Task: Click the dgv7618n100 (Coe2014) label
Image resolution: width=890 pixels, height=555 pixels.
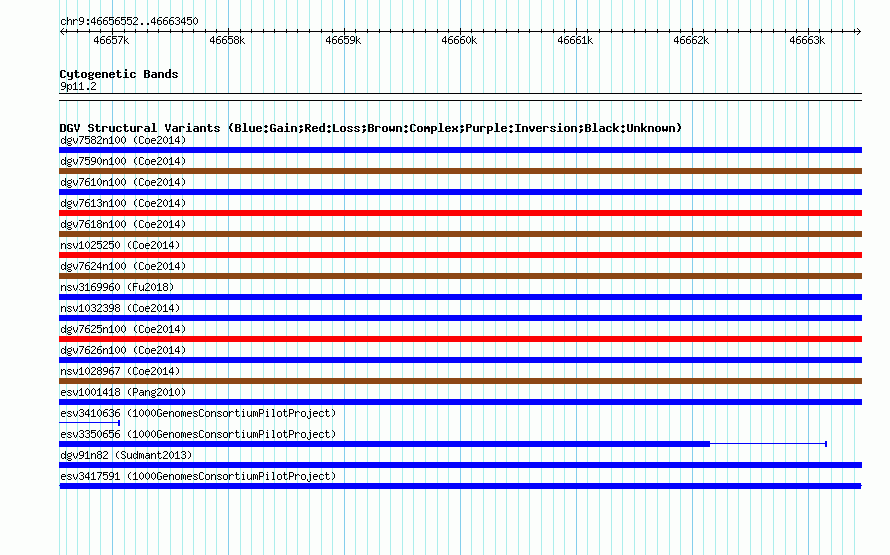Action: coord(123,224)
